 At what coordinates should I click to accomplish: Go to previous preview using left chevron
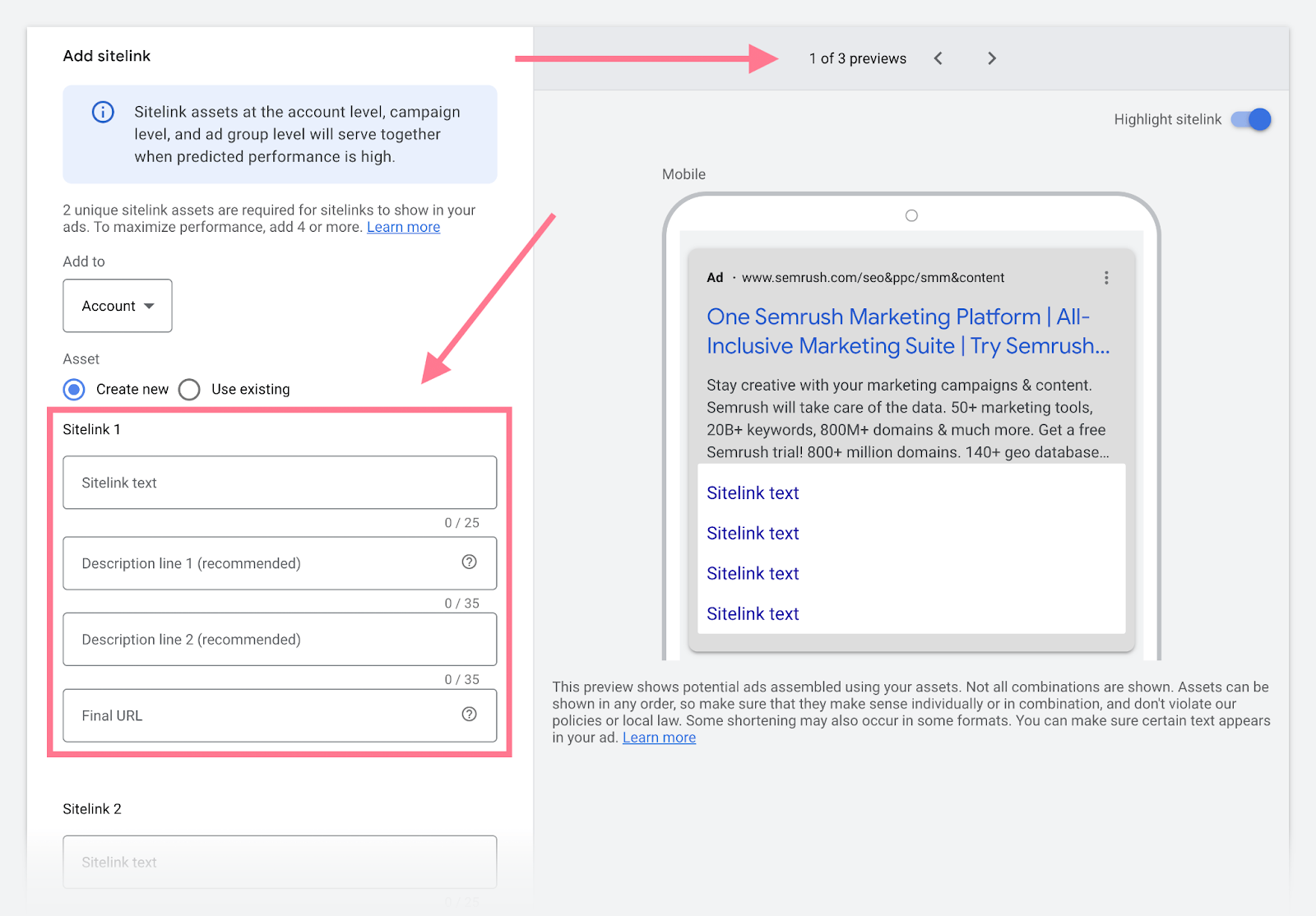(938, 58)
